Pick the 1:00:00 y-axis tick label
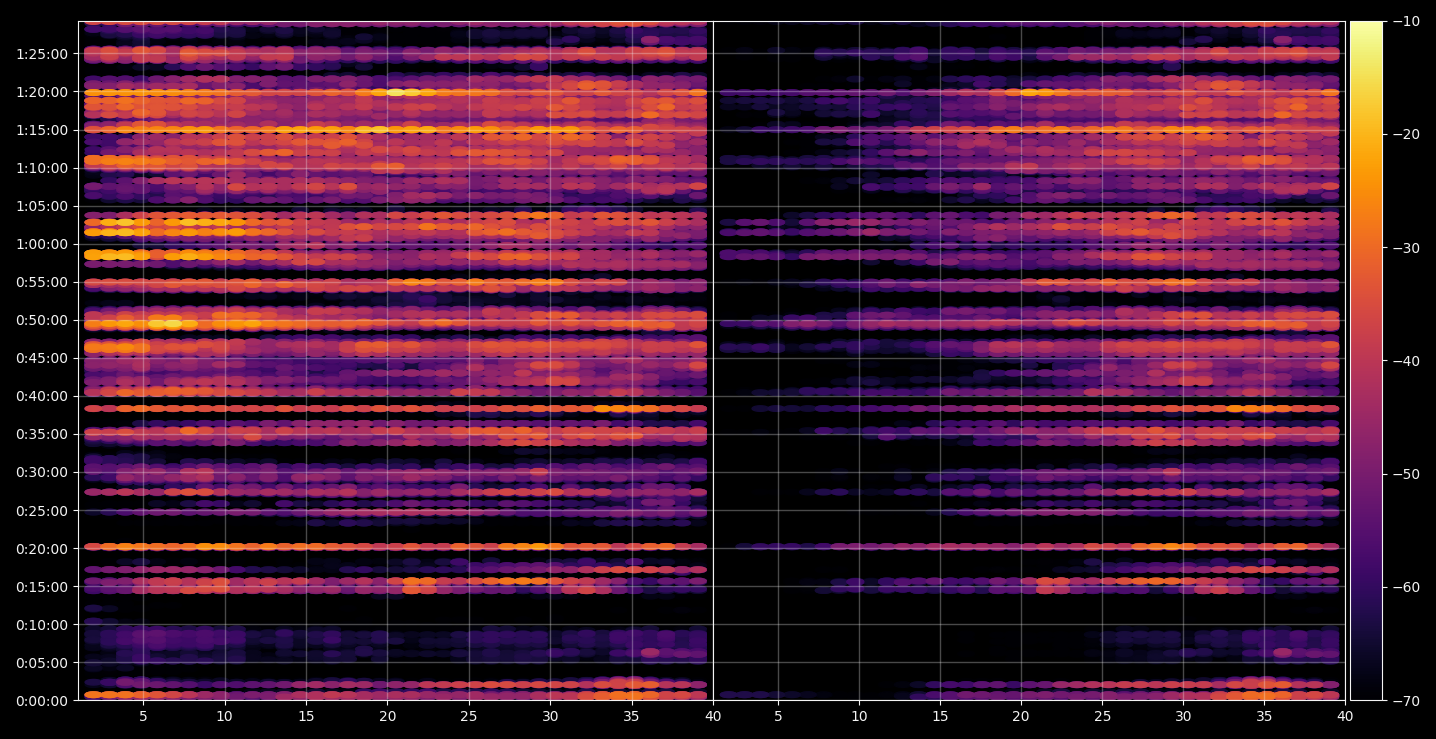The height and width of the screenshot is (739, 1436). (42, 244)
